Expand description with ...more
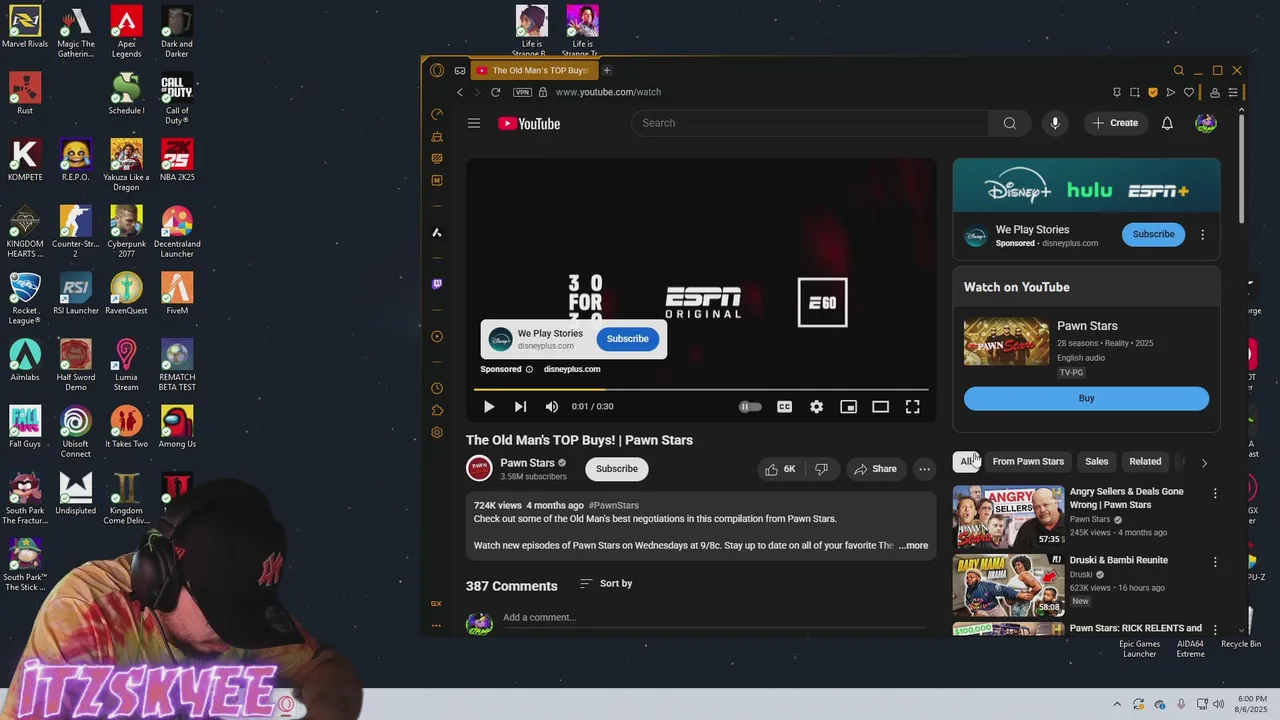Viewport: 1280px width, 720px height. tap(913, 546)
